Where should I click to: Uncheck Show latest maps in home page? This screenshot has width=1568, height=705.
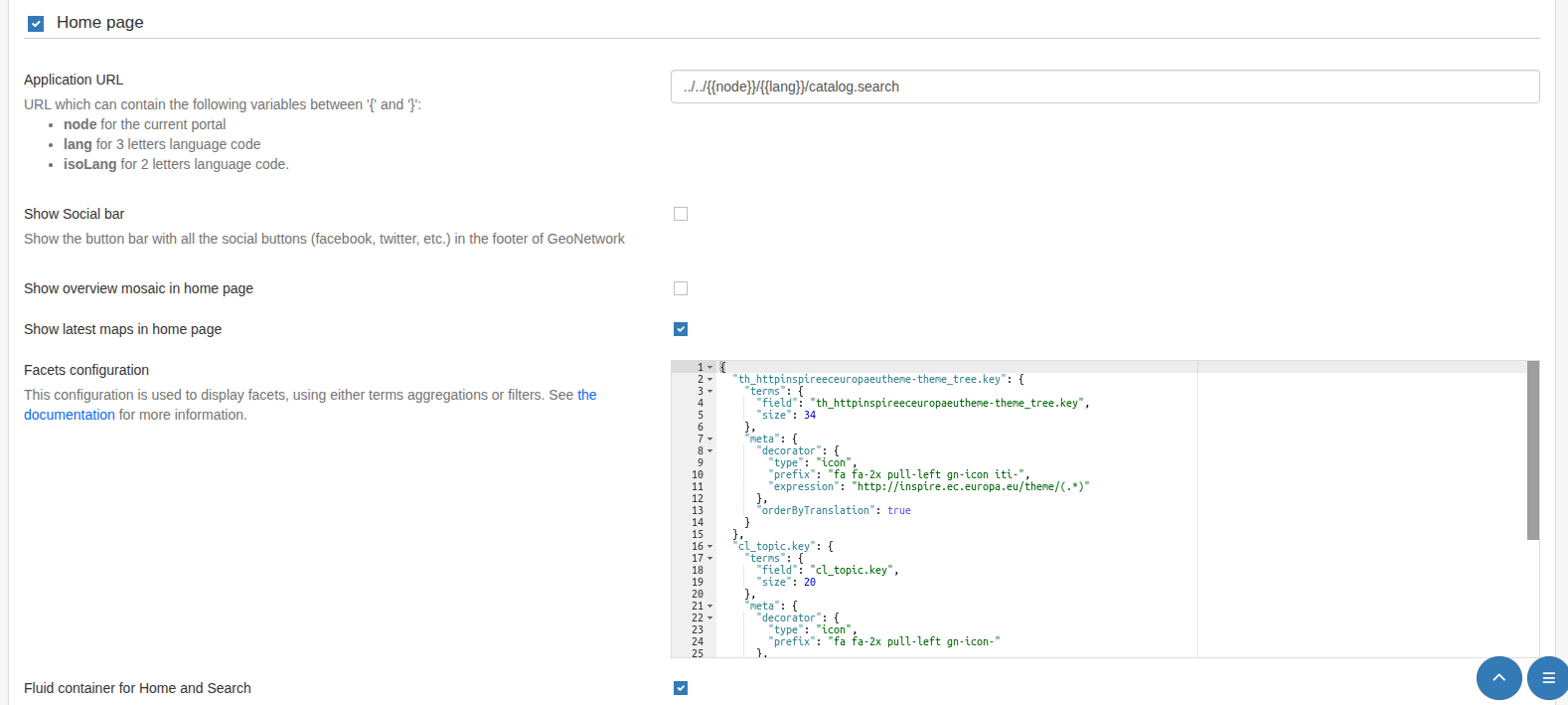pos(681,329)
